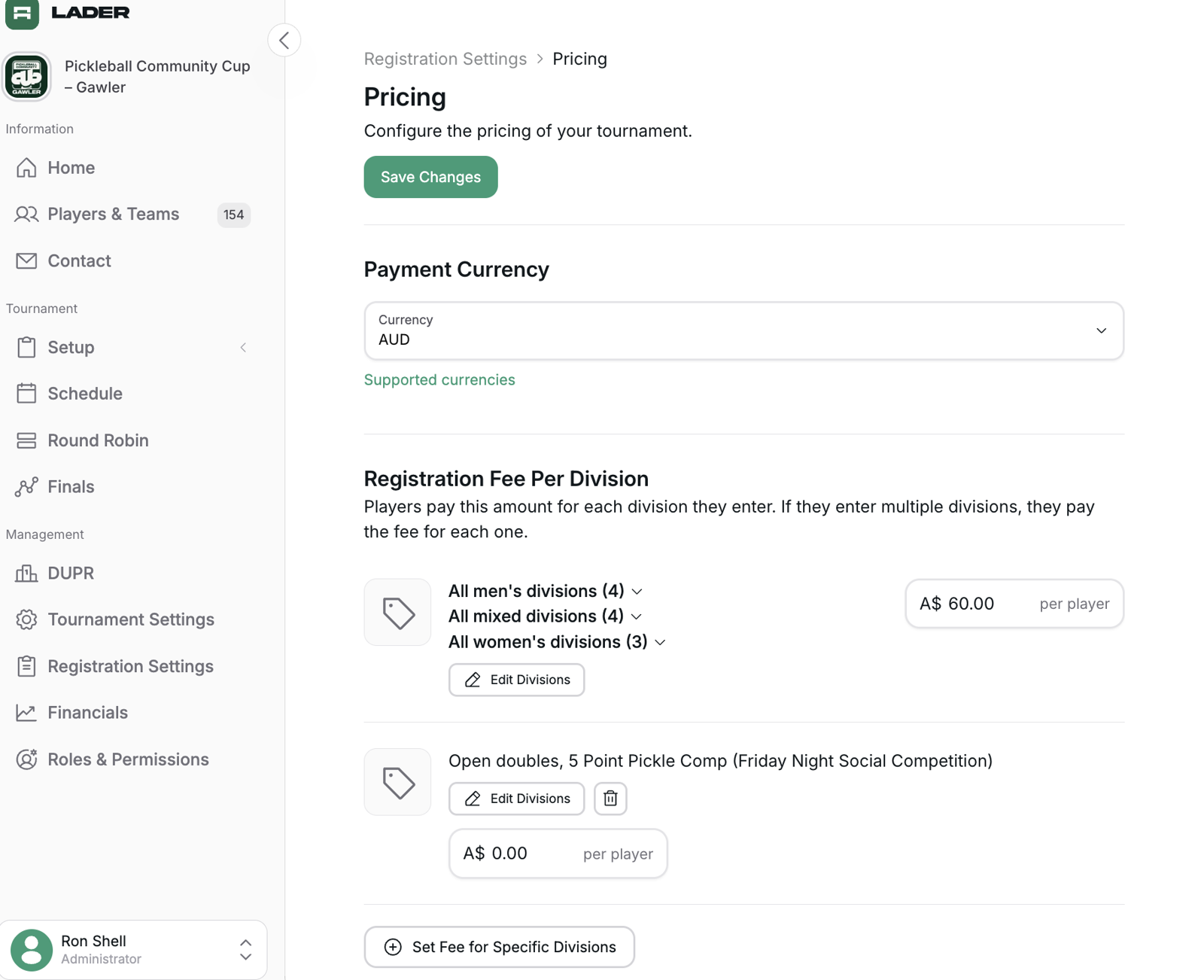Click Edit Divisions under All women's divisions
Screen dimensions: 1204x980
click(x=516, y=680)
